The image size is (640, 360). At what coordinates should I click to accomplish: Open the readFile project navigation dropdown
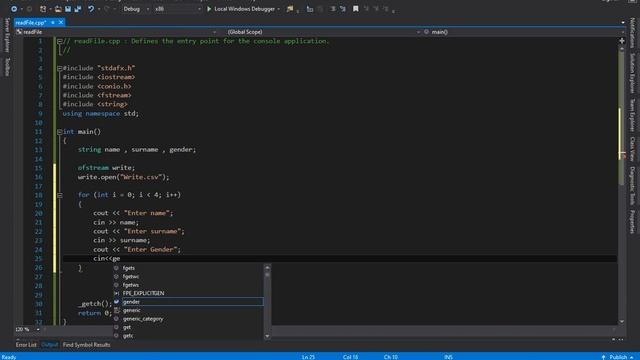(x=116, y=32)
